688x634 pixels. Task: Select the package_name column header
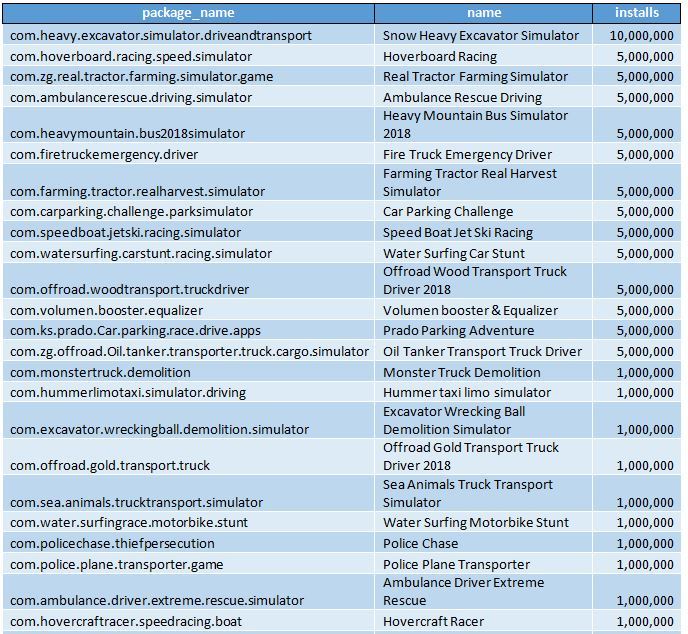pyautogui.click(x=188, y=13)
